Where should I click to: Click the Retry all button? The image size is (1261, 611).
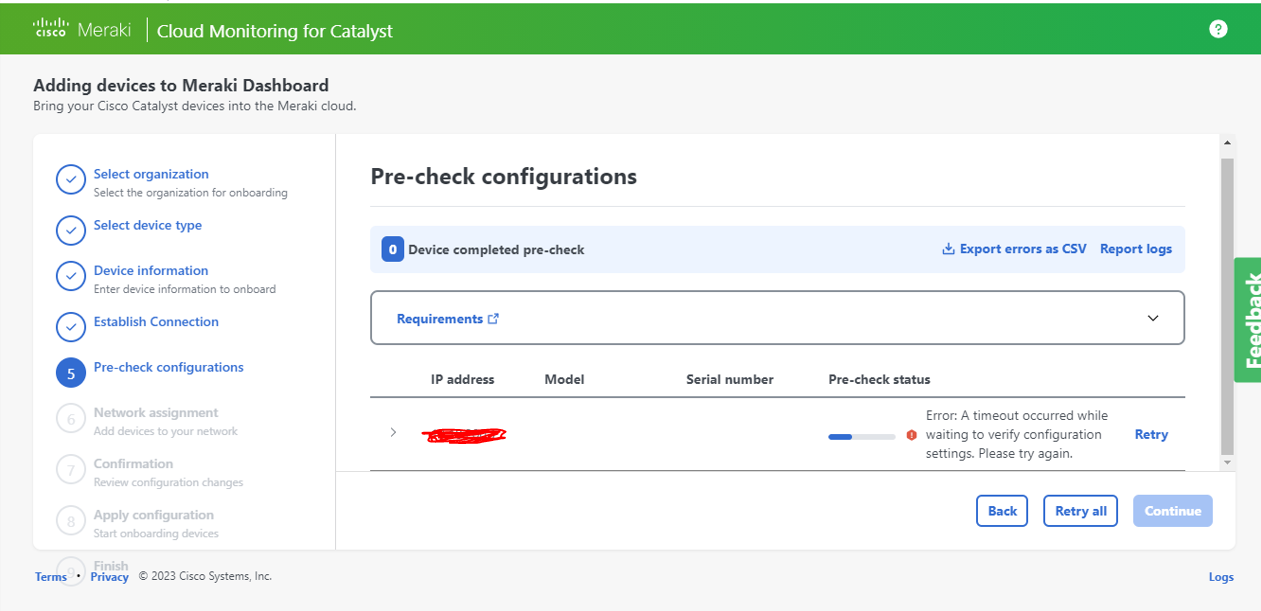pos(1080,510)
